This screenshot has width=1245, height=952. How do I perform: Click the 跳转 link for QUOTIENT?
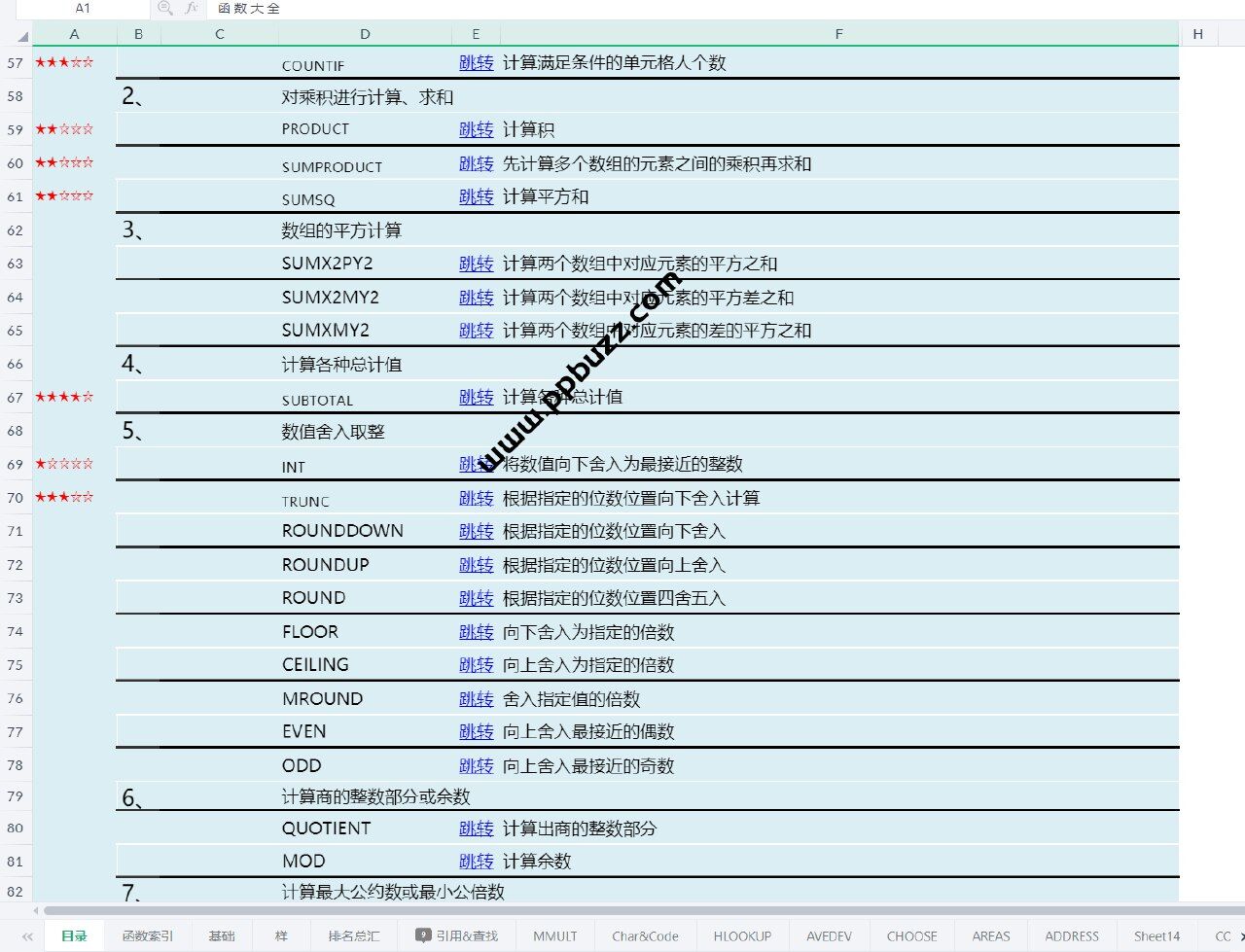point(477,829)
